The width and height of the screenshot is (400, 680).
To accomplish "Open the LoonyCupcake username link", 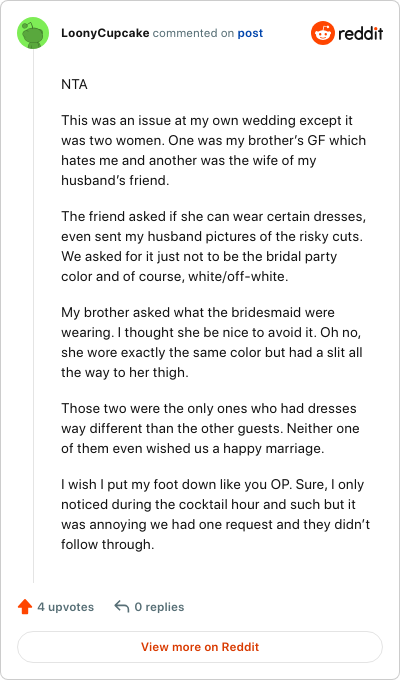I will (105, 33).
